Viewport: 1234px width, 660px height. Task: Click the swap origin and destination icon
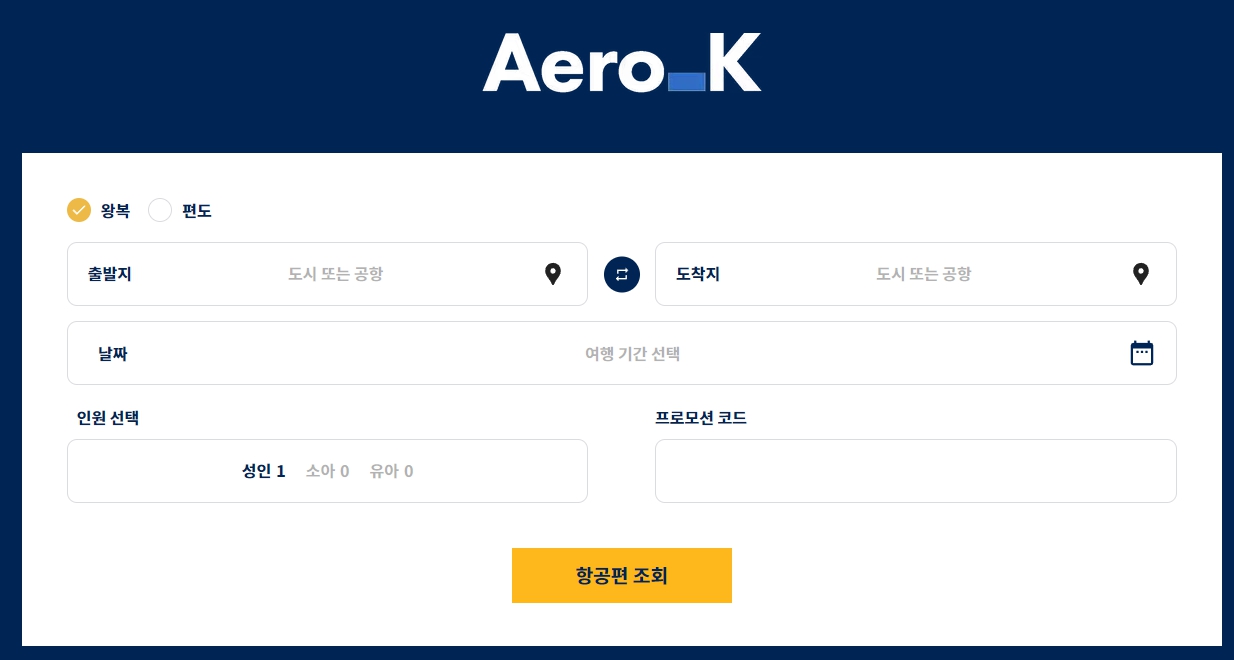(x=622, y=274)
